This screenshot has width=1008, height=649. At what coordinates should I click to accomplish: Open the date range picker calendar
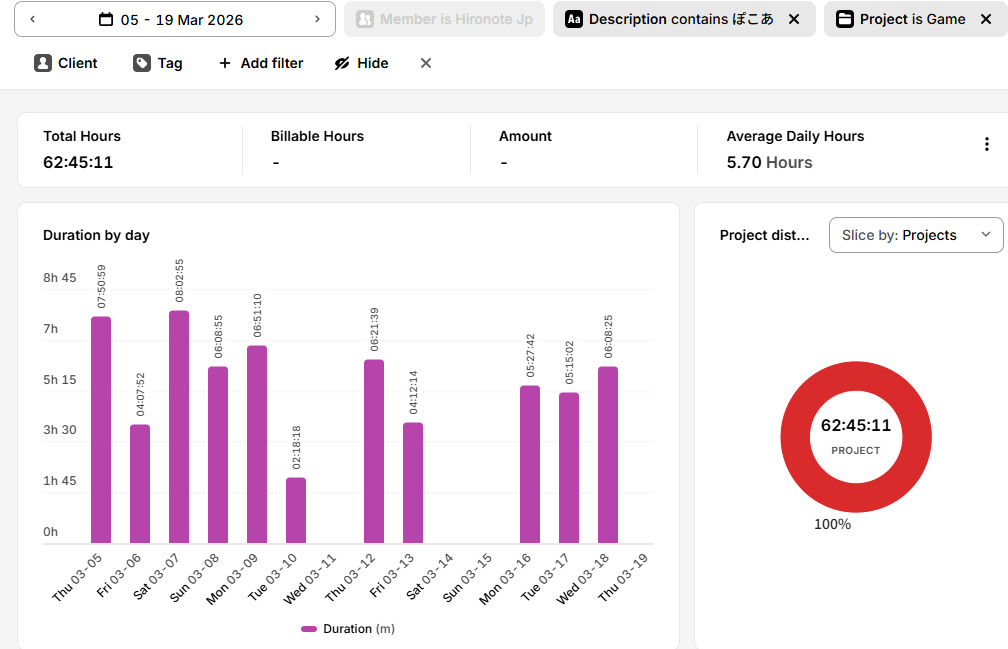(x=174, y=19)
